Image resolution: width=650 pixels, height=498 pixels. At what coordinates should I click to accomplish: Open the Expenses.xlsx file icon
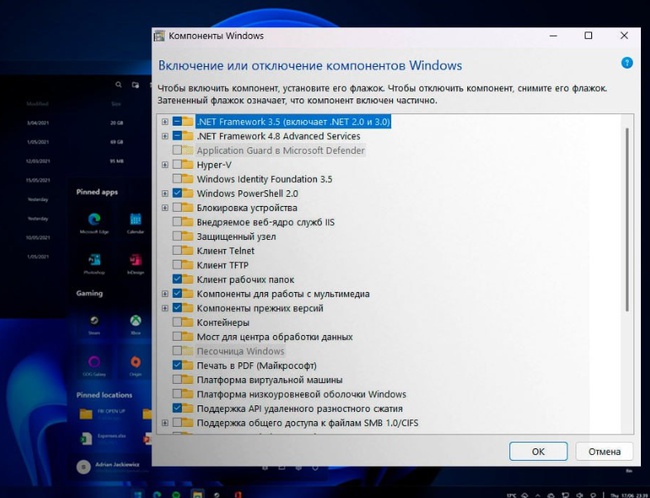point(86,439)
